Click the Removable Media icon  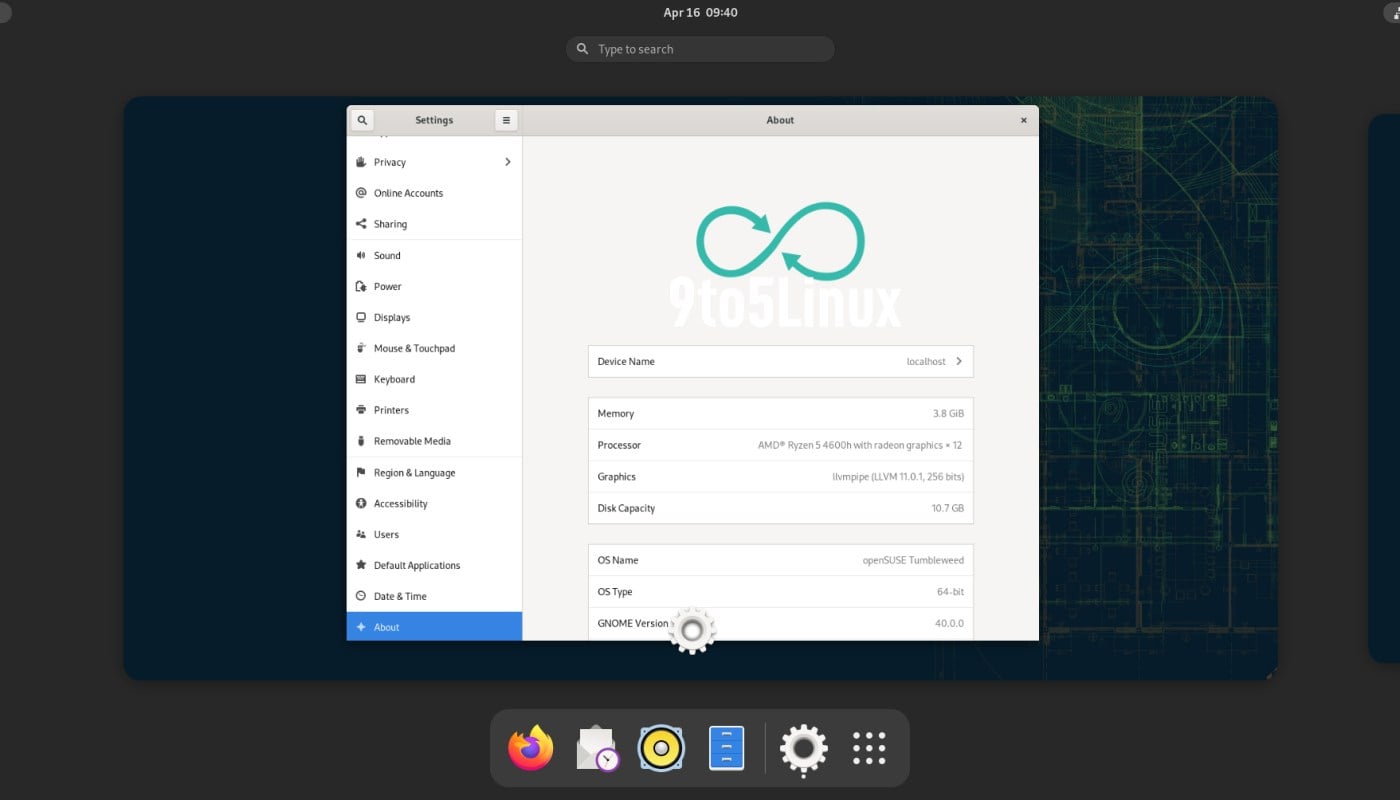coord(361,441)
